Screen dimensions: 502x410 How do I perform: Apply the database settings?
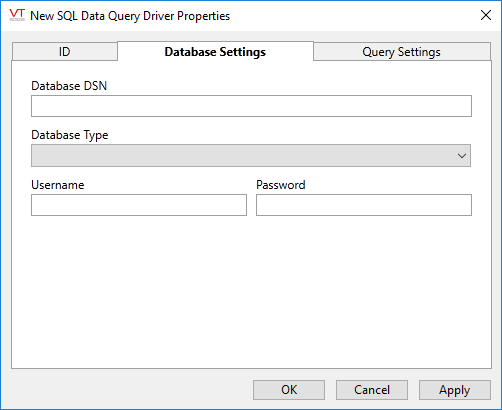pos(455,390)
